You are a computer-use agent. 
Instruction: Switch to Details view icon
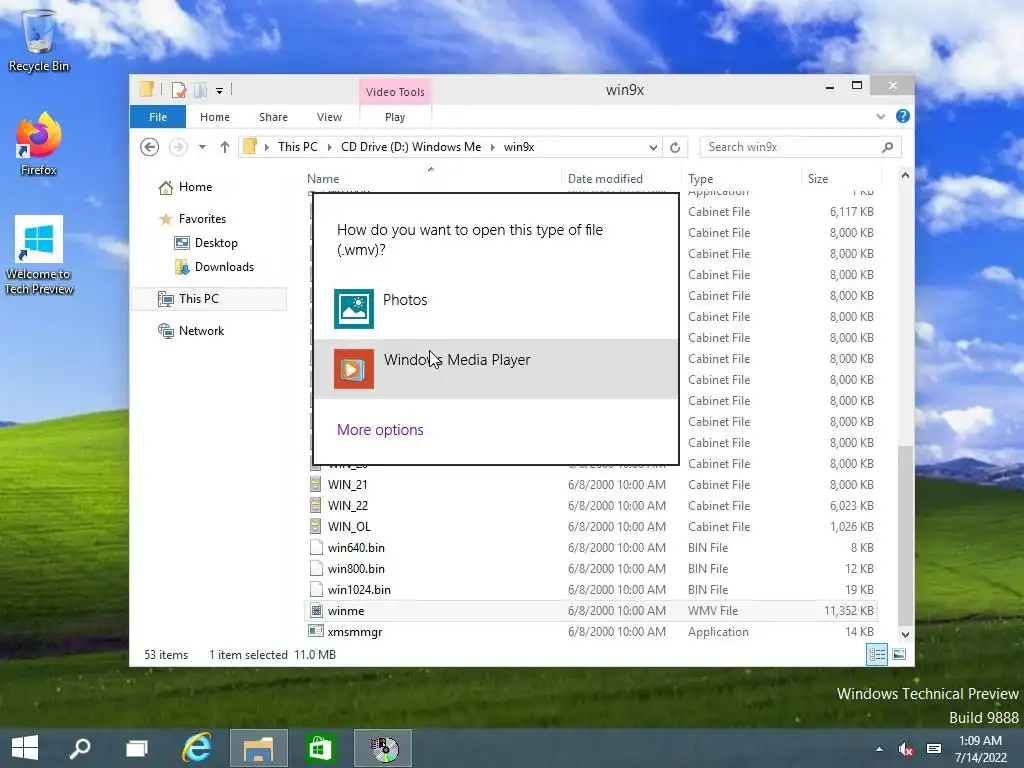(876, 654)
